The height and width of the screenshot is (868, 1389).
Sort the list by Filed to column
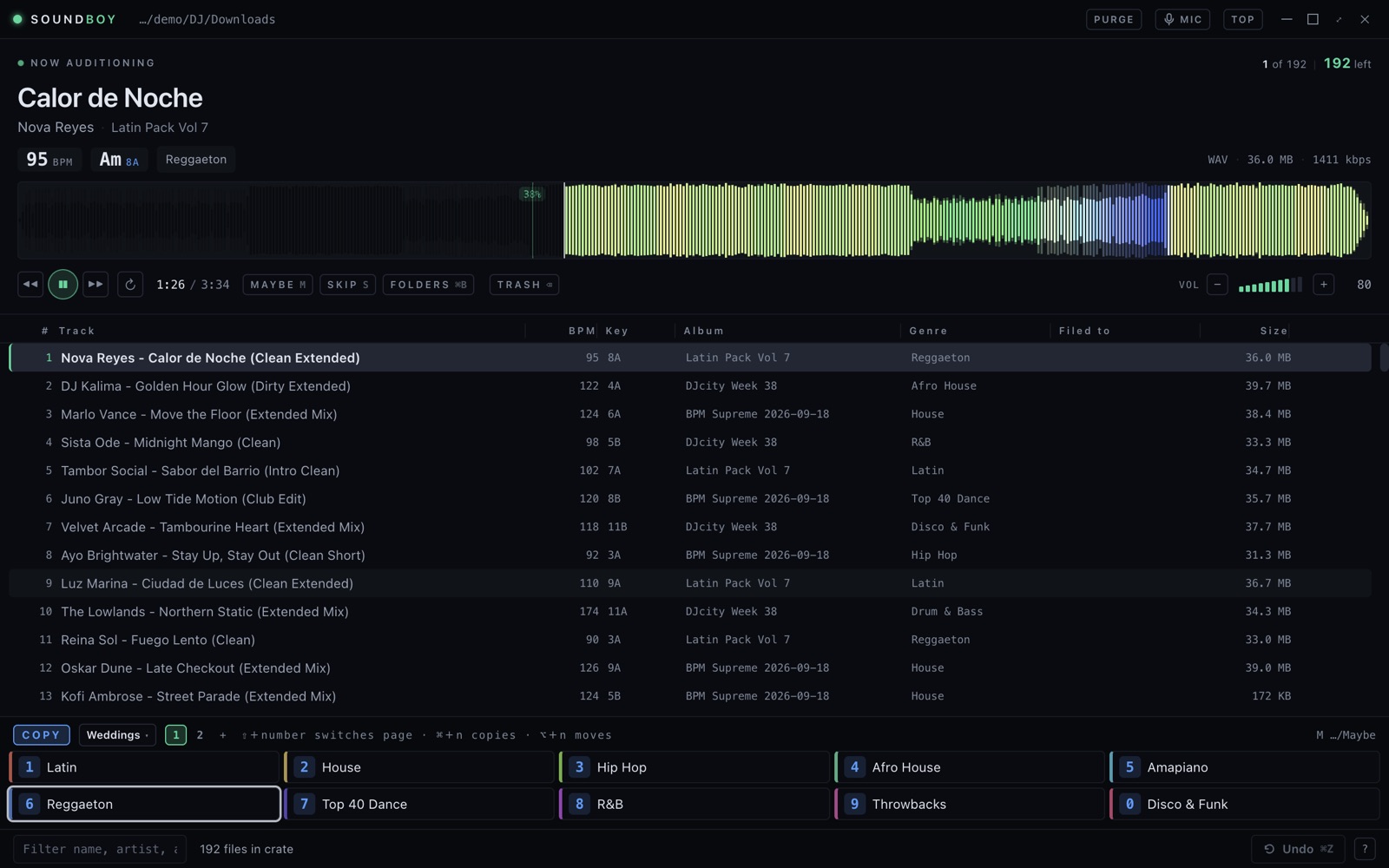pos(1084,331)
